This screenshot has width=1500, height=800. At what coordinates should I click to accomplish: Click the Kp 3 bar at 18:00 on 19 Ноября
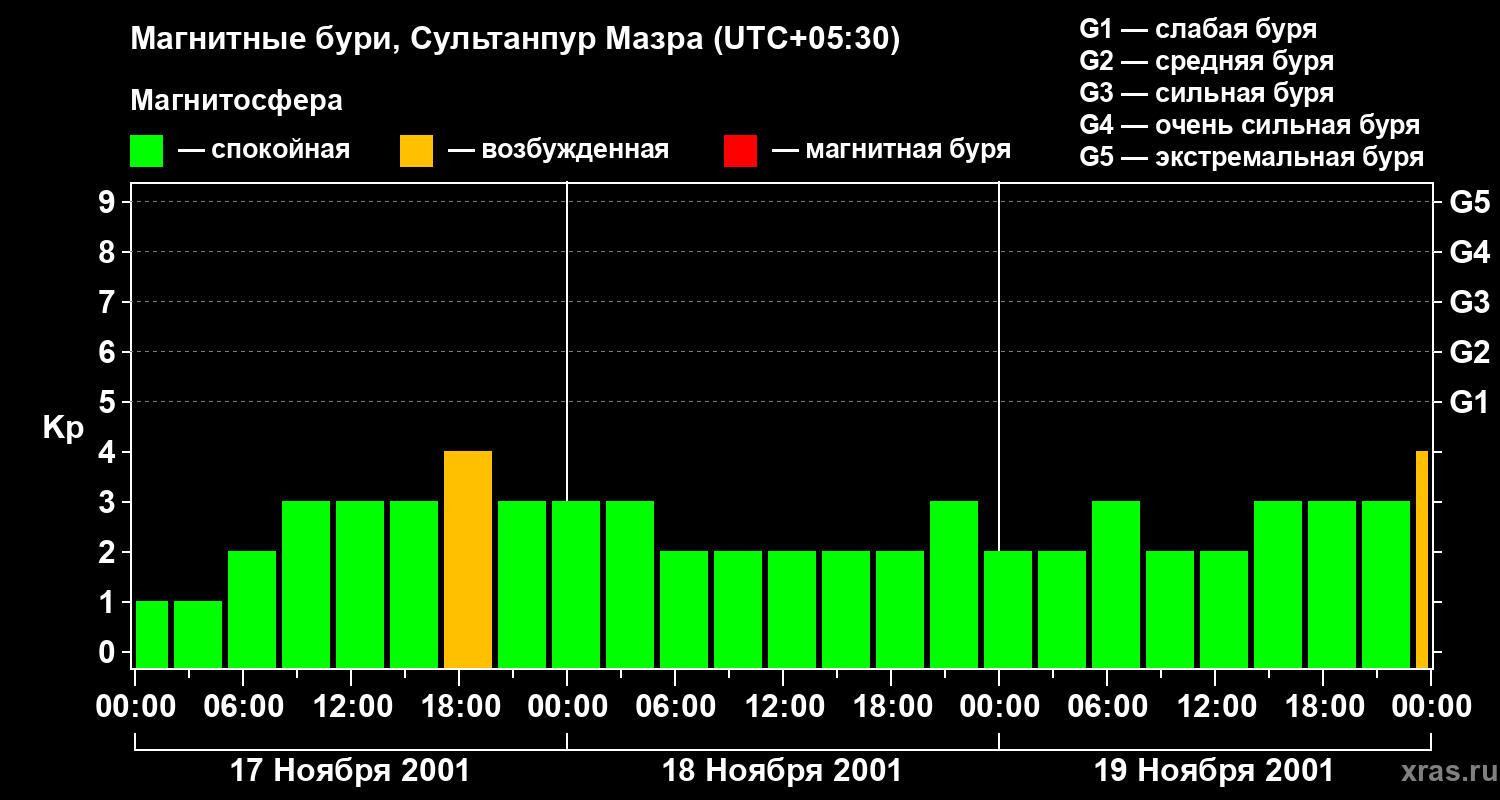pos(1332,584)
